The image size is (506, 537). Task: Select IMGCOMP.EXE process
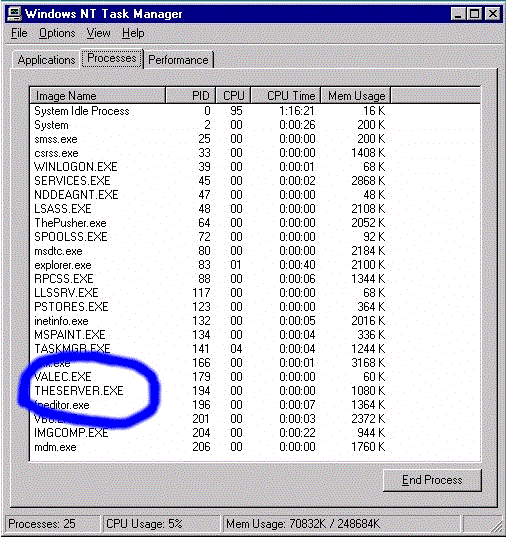[x=210, y=433]
